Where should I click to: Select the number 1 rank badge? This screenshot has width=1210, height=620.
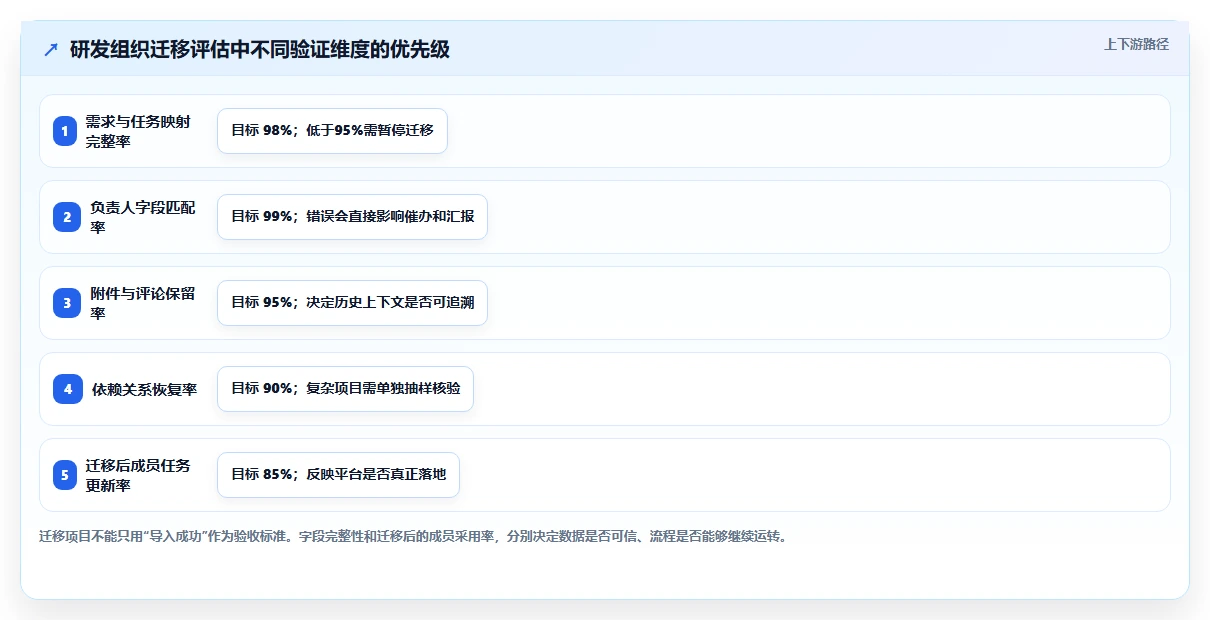pyautogui.click(x=65, y=131)
